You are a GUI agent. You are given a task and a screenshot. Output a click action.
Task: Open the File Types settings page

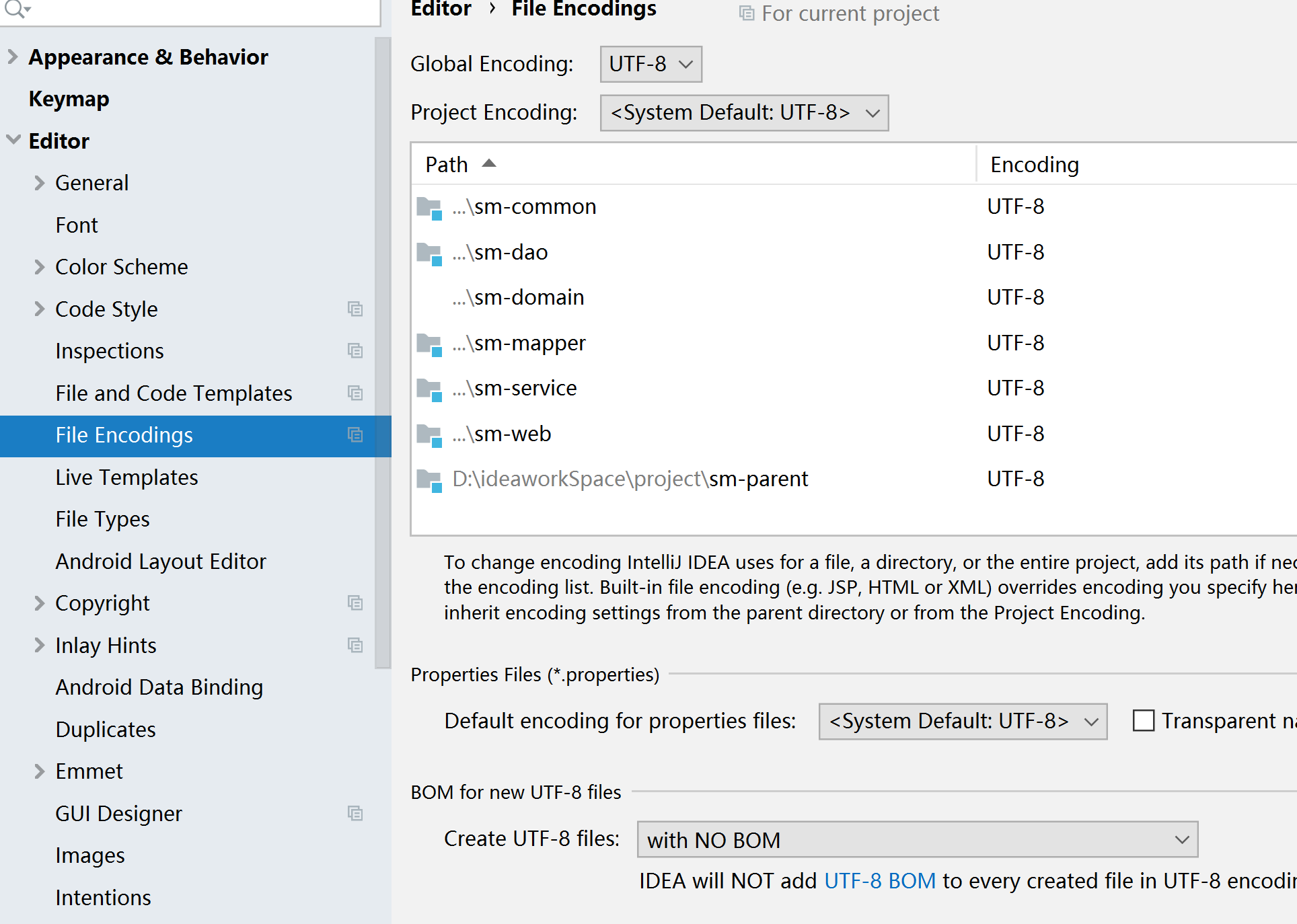click(x=102, y=519)
